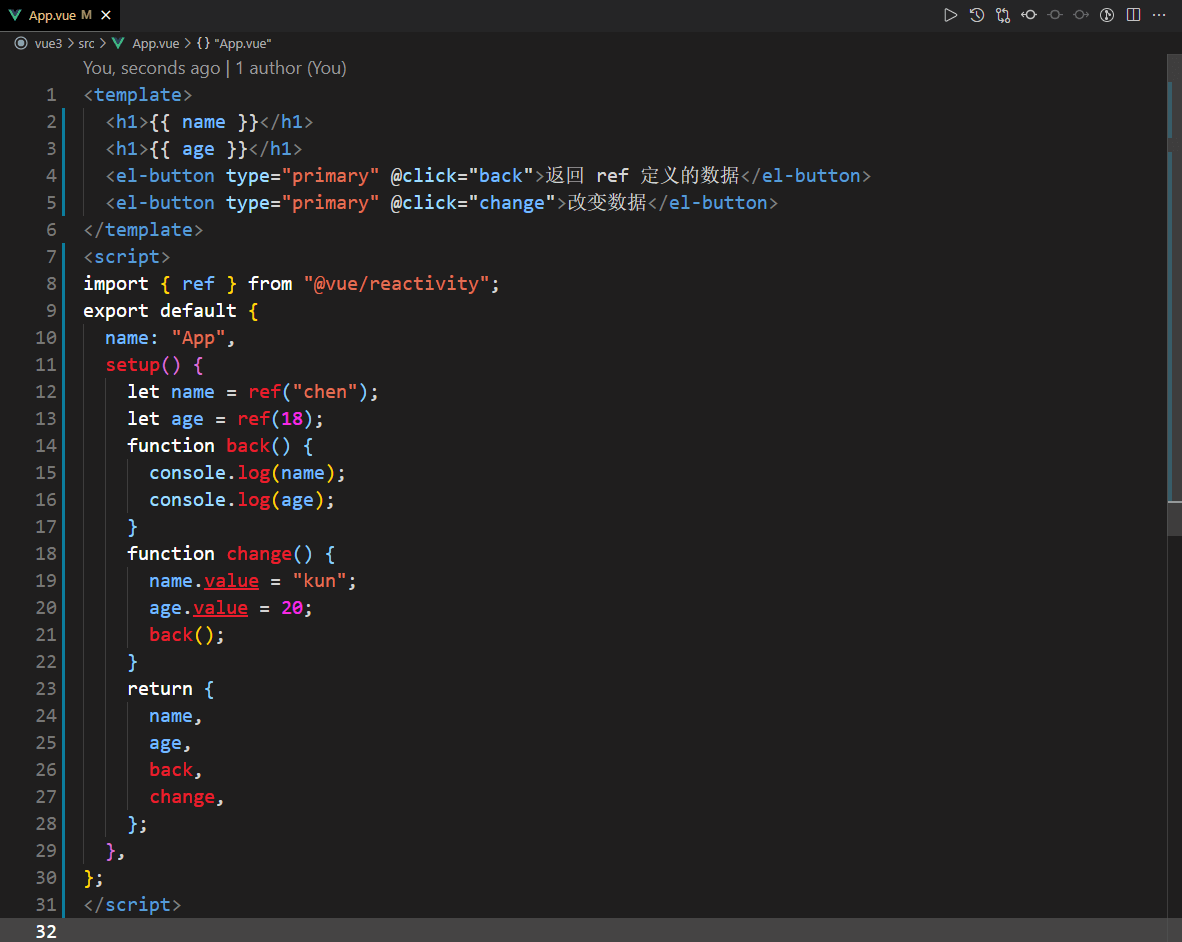Open the "App.vue" symbol breadcrumb dropdown

pyautogui.click(x=243, y=44)
